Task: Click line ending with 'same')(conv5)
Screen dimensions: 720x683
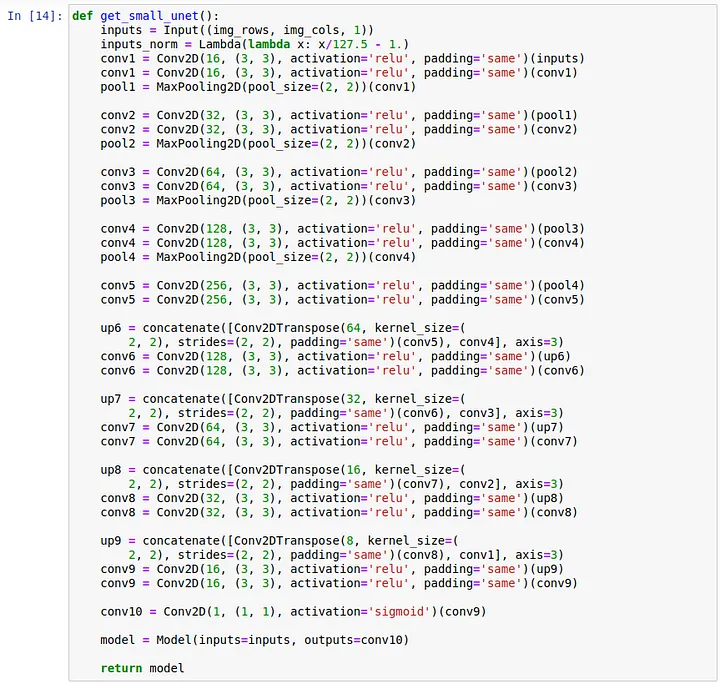Action: point(343,300)
